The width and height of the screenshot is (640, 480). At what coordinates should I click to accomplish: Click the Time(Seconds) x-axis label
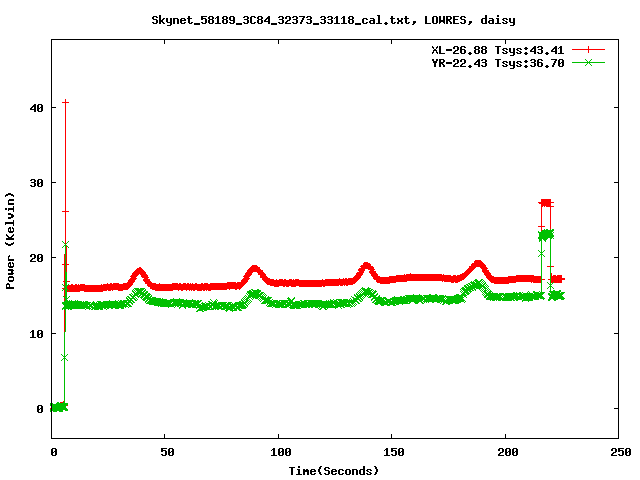(334, 471)
